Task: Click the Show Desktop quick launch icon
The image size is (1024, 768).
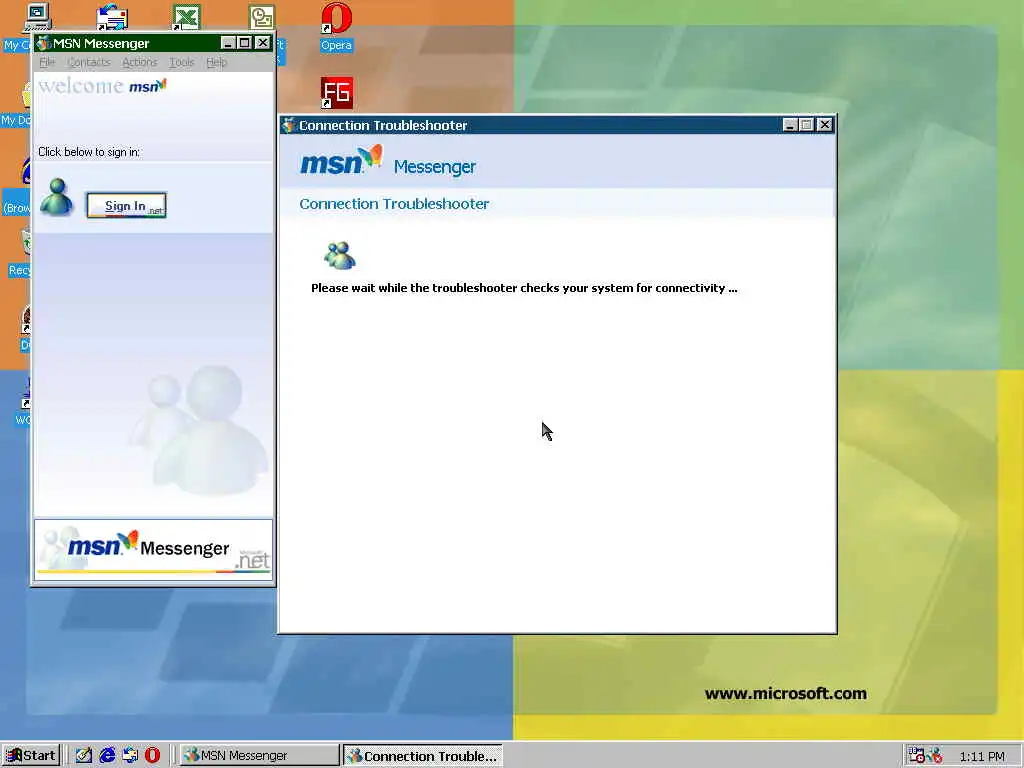Action: (x=84, y=756)
